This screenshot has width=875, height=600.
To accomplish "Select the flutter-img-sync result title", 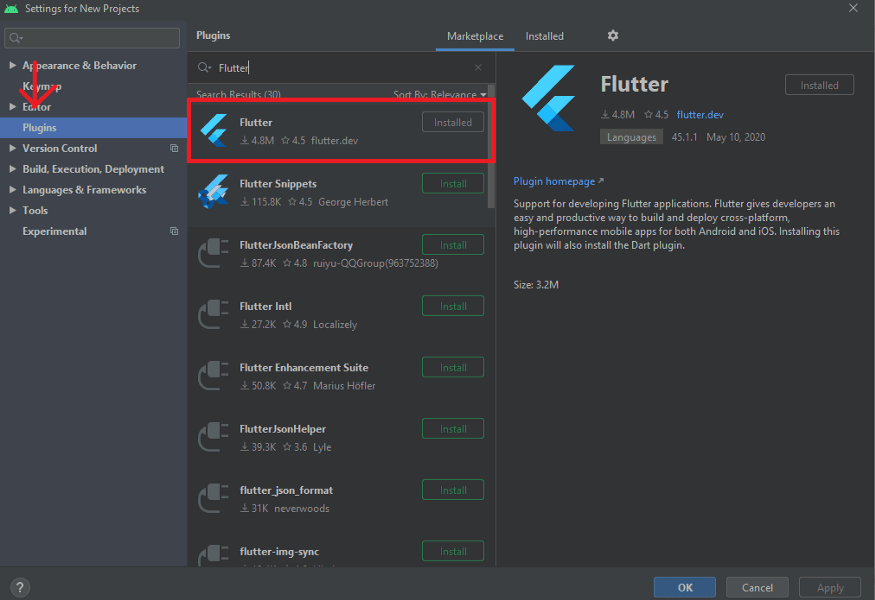I will [x=279, y=551].
